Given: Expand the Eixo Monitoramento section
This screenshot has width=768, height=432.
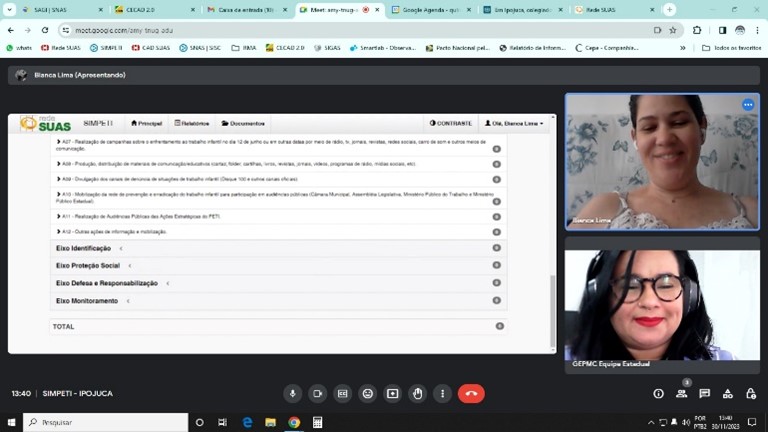Looking at the screenshot, I should (x=86, y=301).
